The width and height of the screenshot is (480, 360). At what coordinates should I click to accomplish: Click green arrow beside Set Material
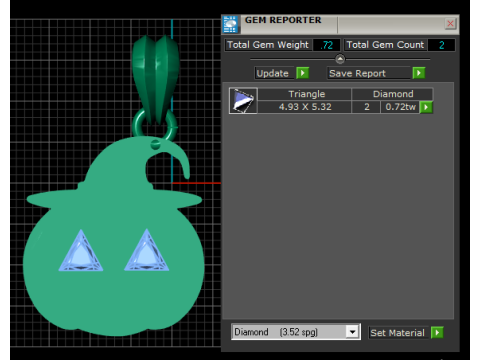tap(437, 333)
